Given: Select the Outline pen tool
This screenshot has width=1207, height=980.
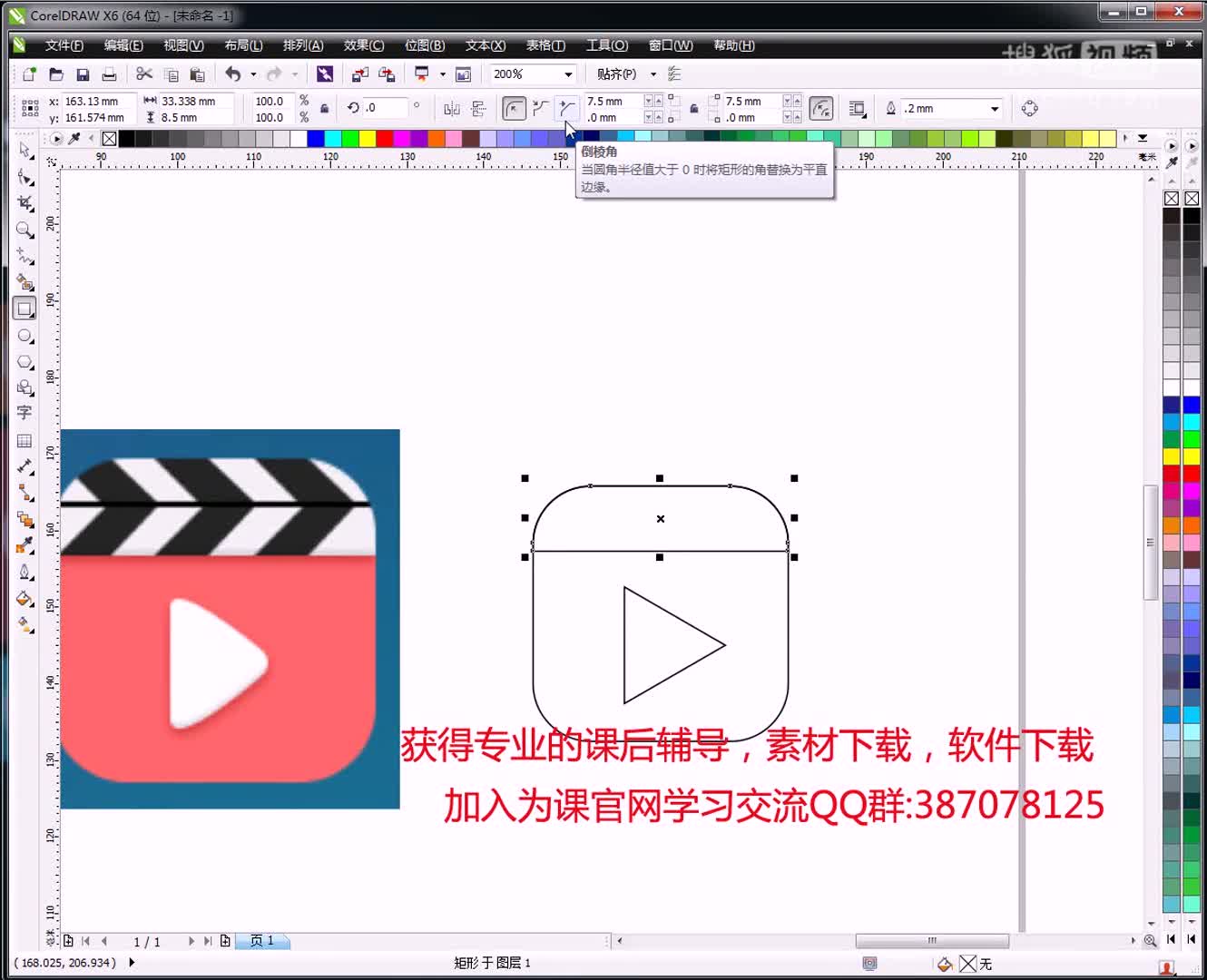Looking at the screenshot, I should pos(25,572).
